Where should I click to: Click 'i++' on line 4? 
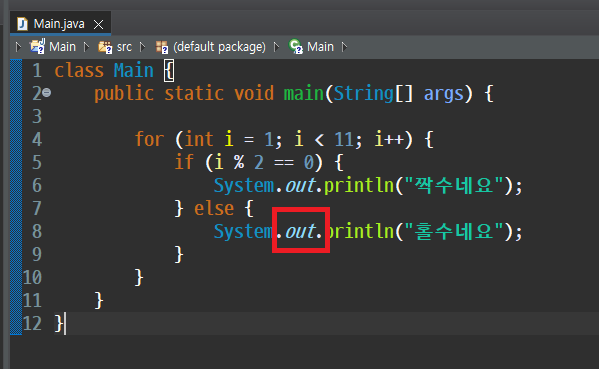(389, 139)
